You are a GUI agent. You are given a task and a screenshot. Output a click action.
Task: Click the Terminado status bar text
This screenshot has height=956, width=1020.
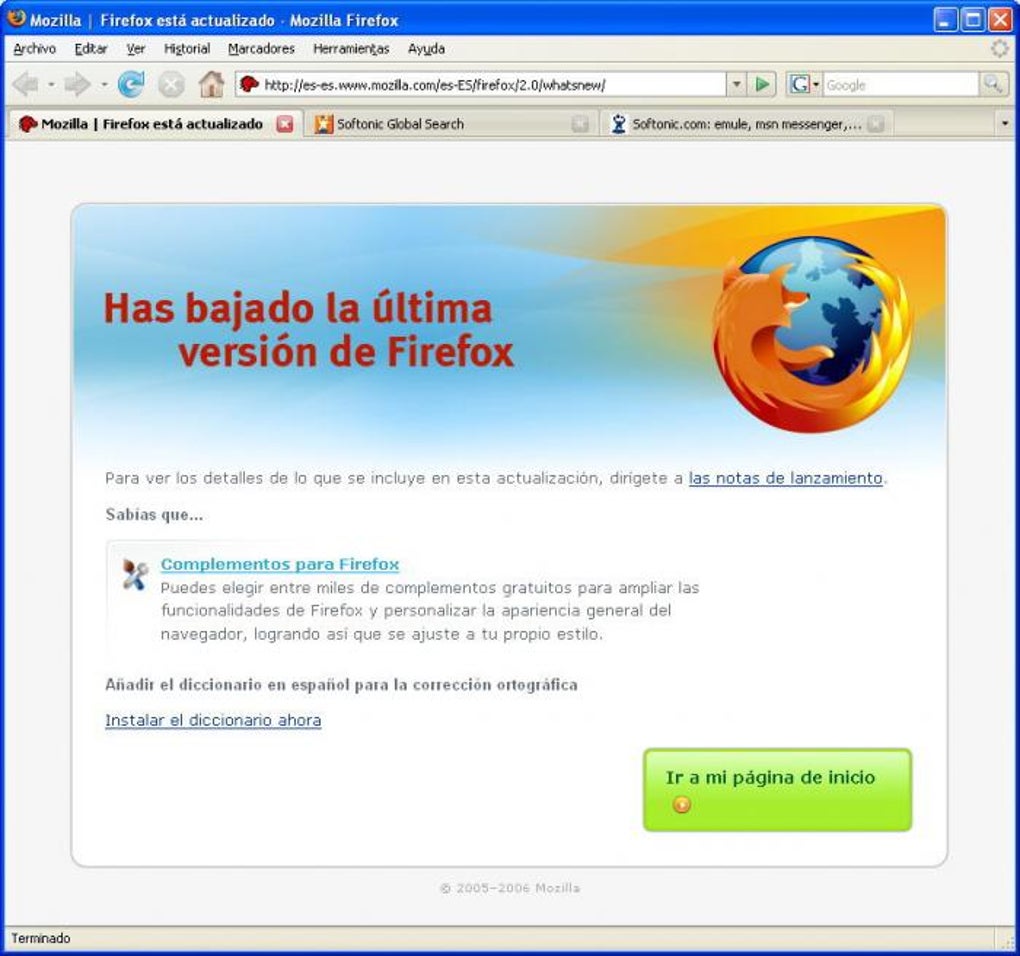[x=41, y=938]
